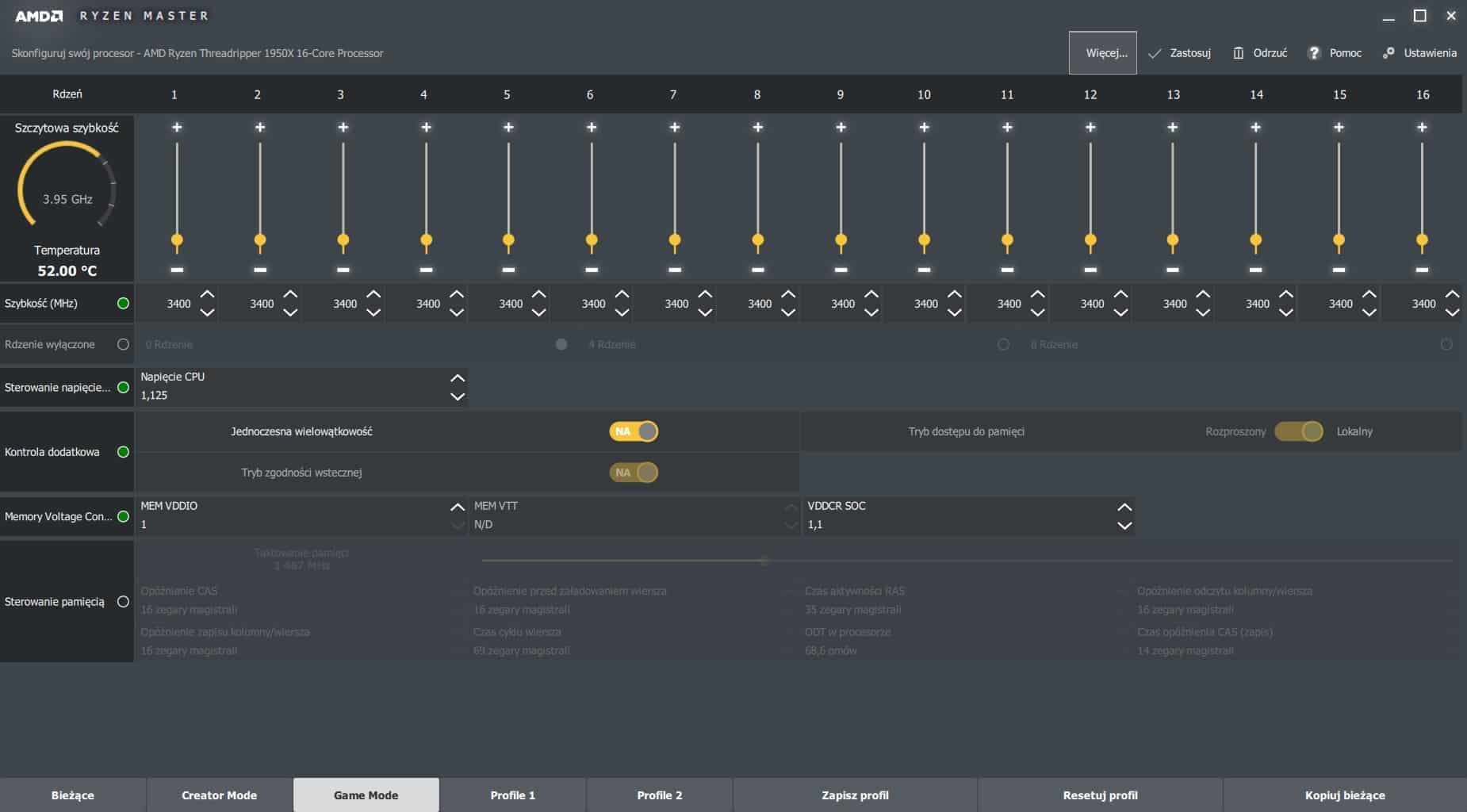
Task: Click the plus icon above core 1 slider
Action: (177, 127)
